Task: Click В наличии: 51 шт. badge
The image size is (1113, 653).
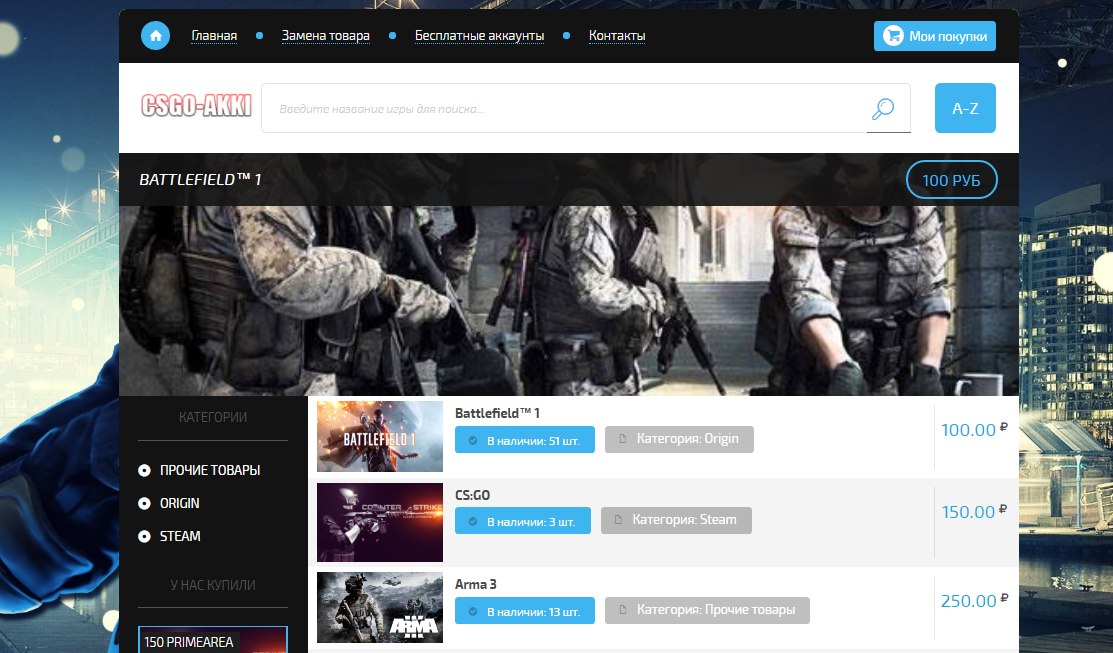Action: (x=525, y=440)
